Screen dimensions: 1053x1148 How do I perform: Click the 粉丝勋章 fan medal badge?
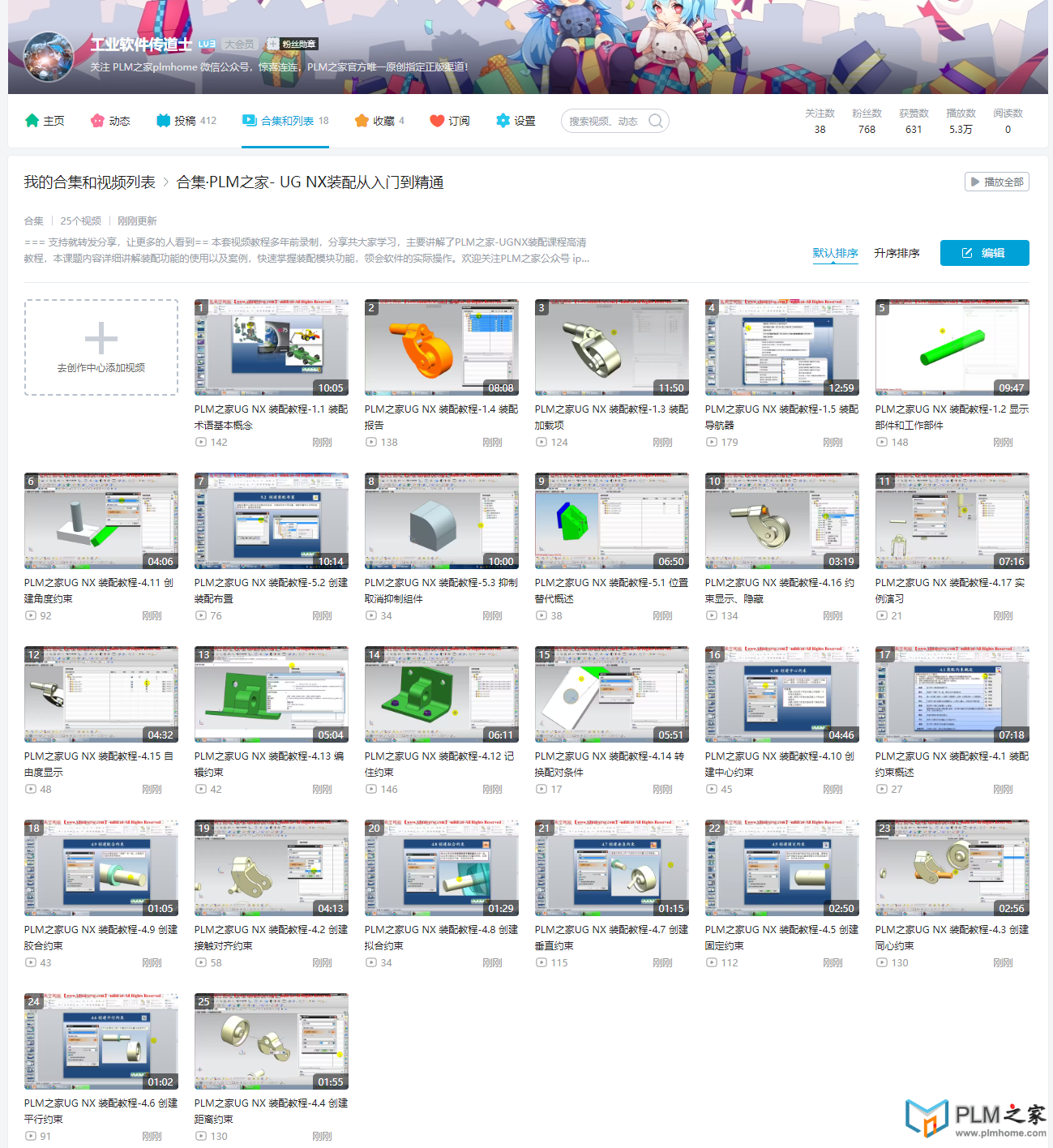292,44
